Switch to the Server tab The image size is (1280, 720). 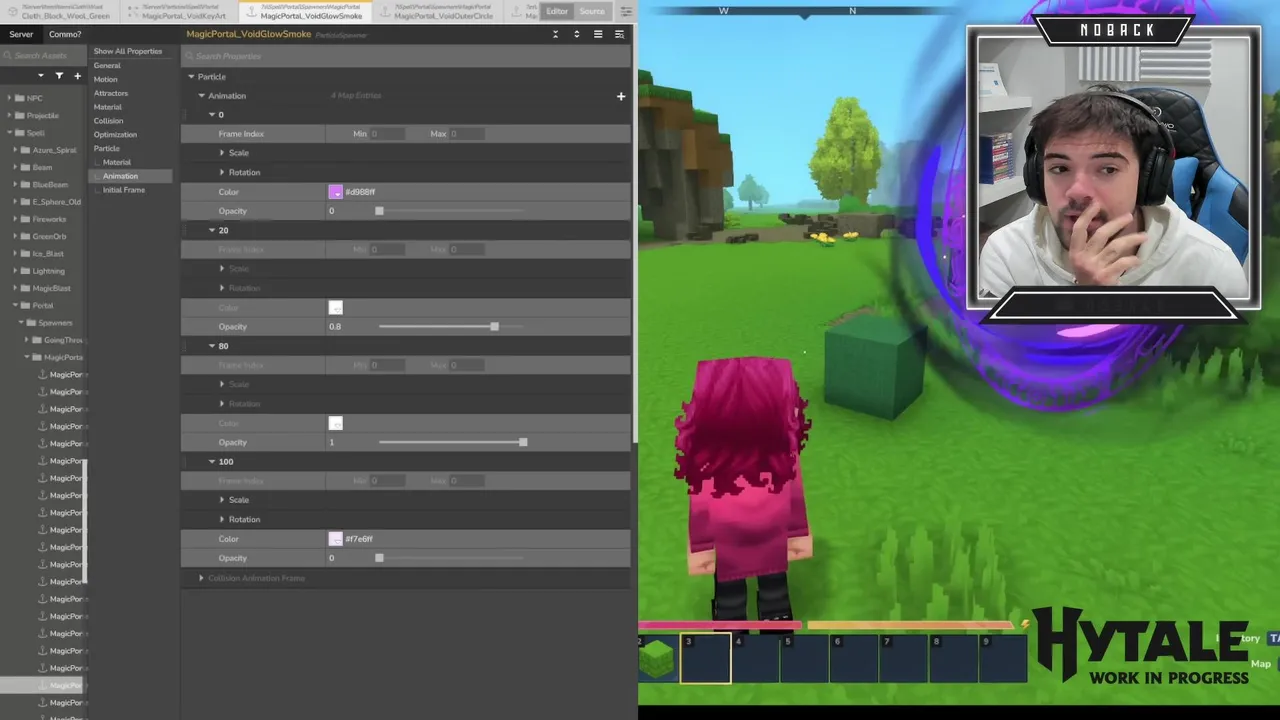click(x=21, y=34)
